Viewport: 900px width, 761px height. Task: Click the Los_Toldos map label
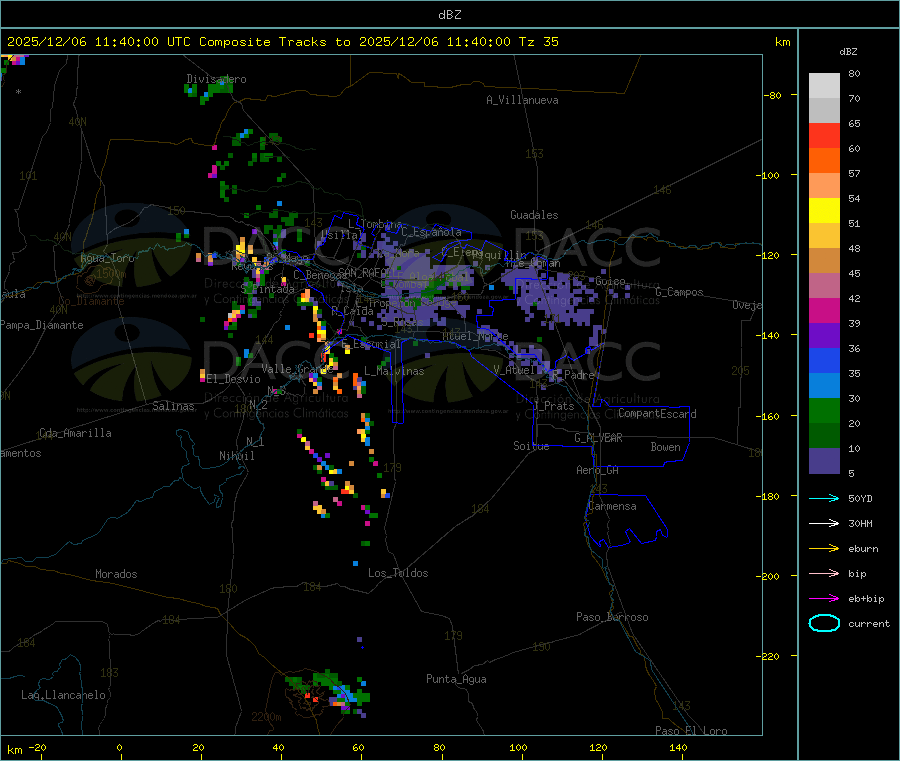398,573
